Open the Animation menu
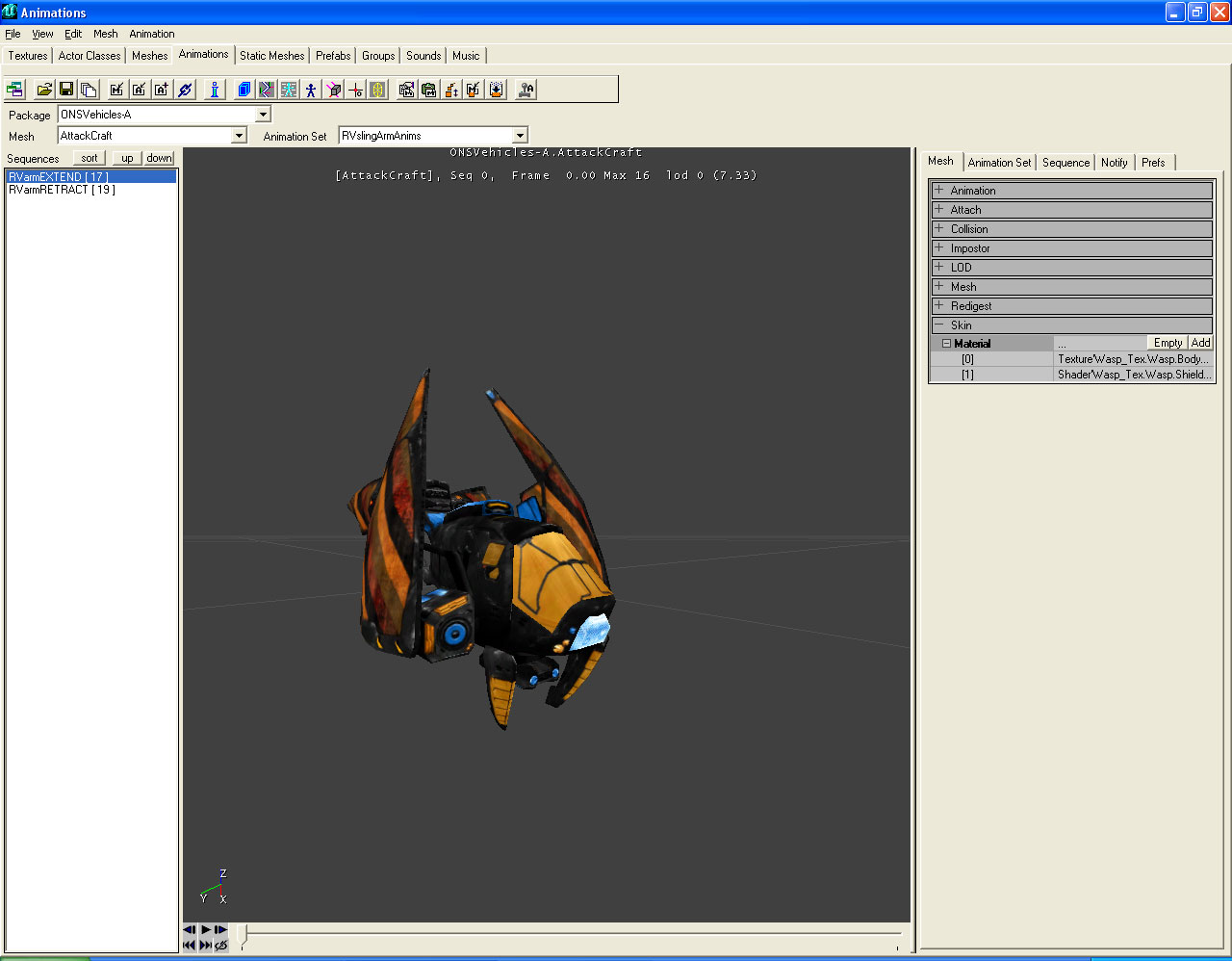This screenshot has height=961, width=1232. click(x=152, y=34)
